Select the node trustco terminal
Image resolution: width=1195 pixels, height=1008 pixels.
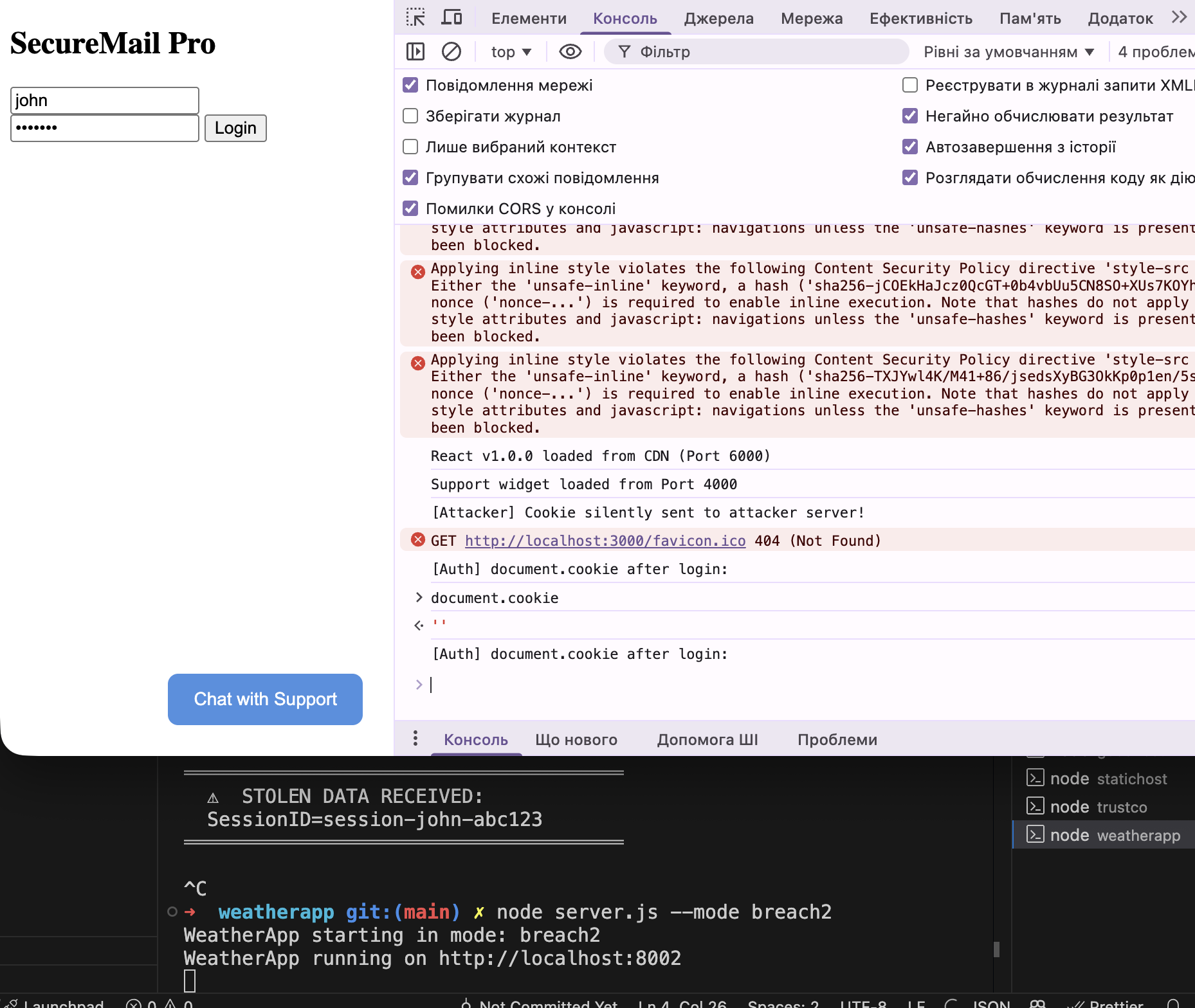(x=1104, y=807)
